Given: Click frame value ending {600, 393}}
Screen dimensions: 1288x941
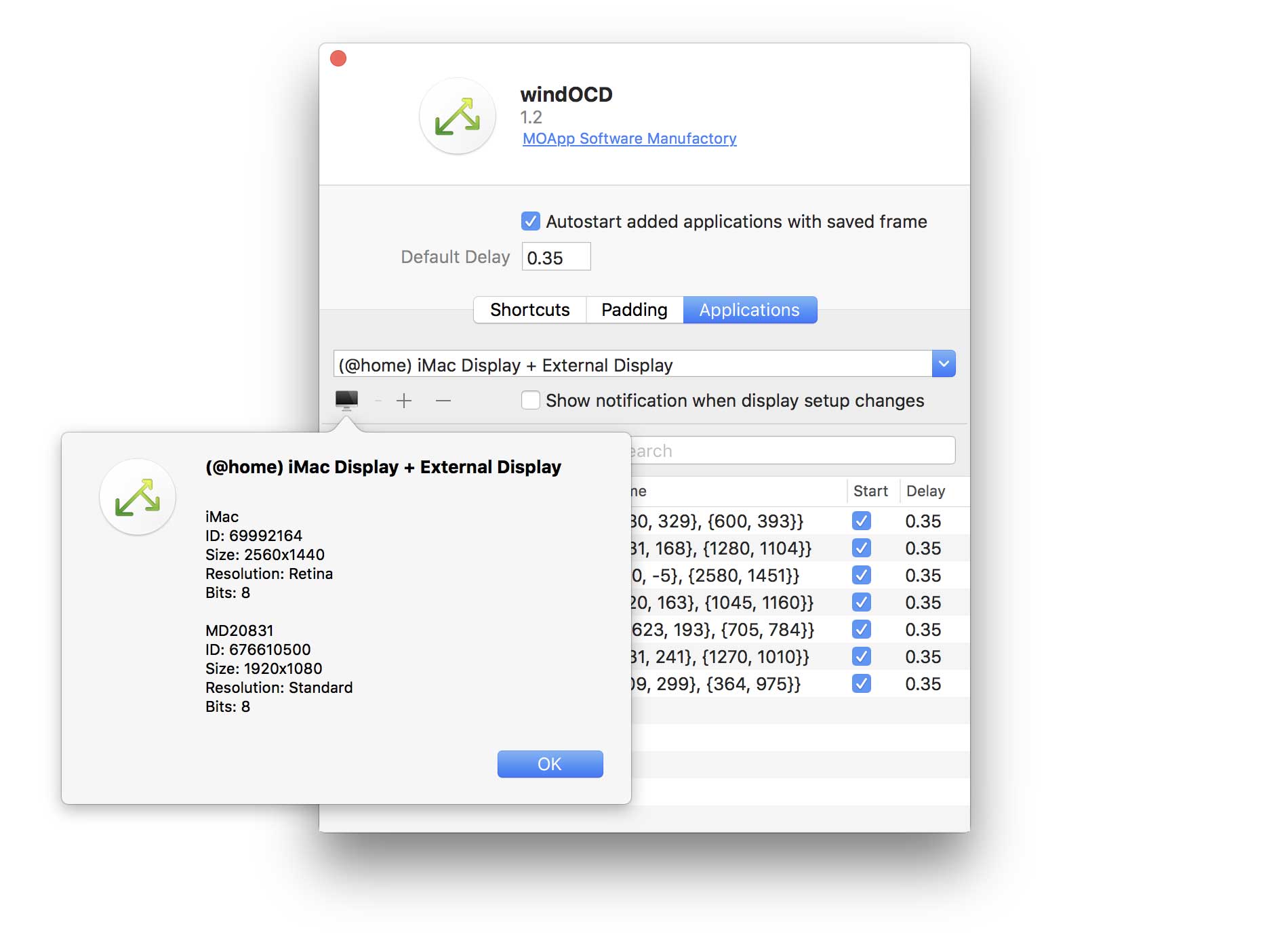Looking at the screenshot, I should pyautogui.click(x=717, y=521).
